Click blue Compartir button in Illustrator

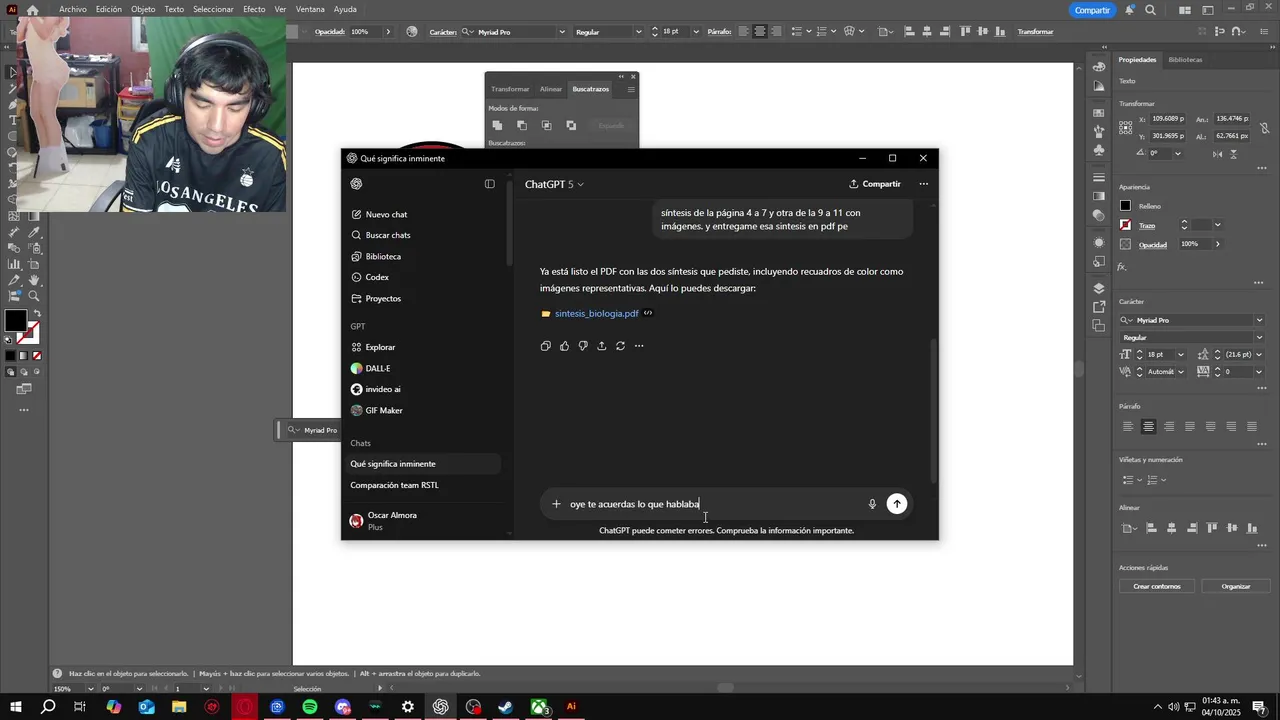pos(1092,10)
